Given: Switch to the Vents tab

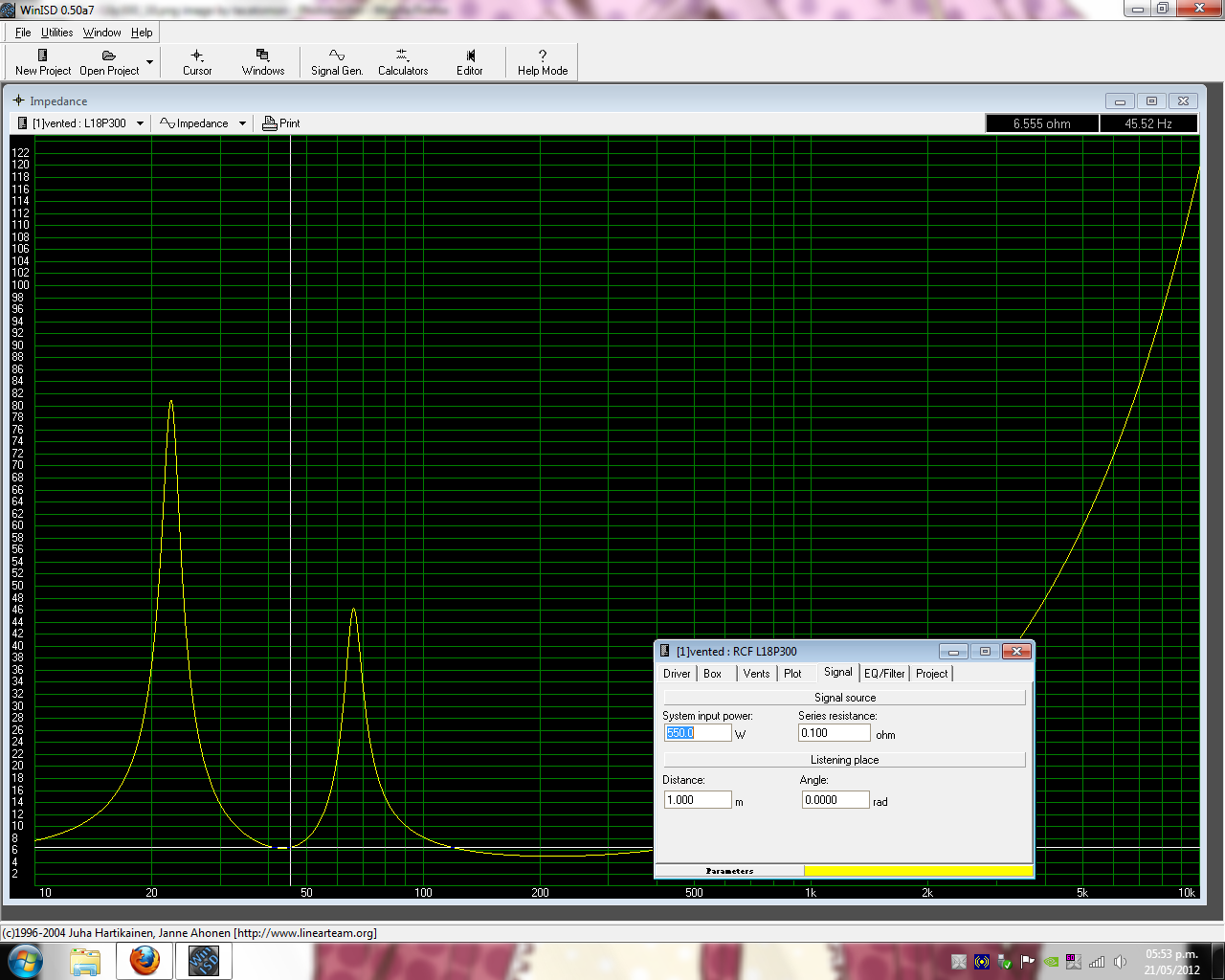Looking at the screenshot, I should click(x=756, y=674).
